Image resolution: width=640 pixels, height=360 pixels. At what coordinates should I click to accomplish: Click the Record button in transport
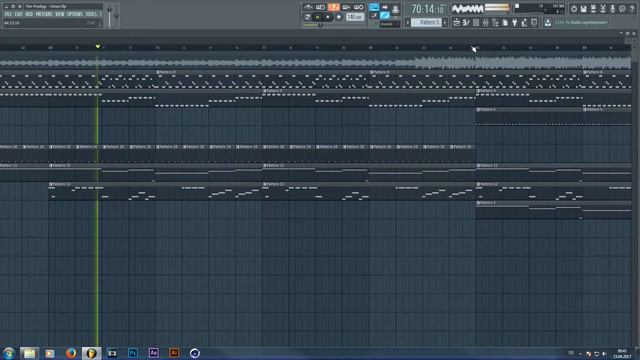[339, 17]
